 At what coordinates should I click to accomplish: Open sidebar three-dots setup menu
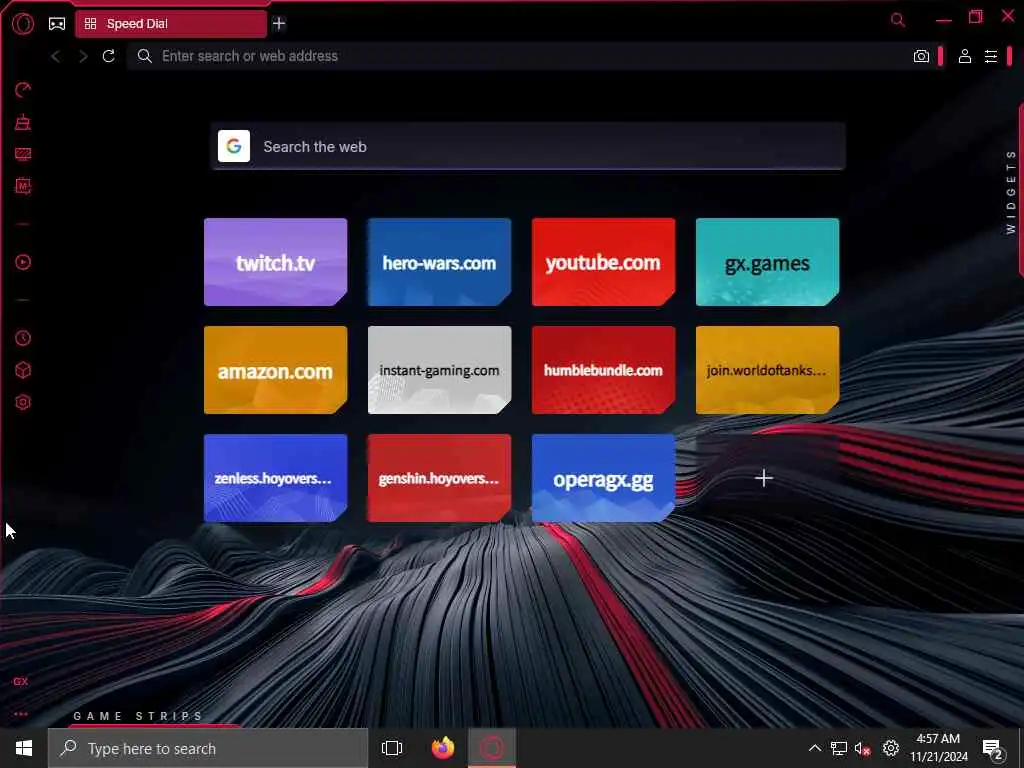click(21, 714)
